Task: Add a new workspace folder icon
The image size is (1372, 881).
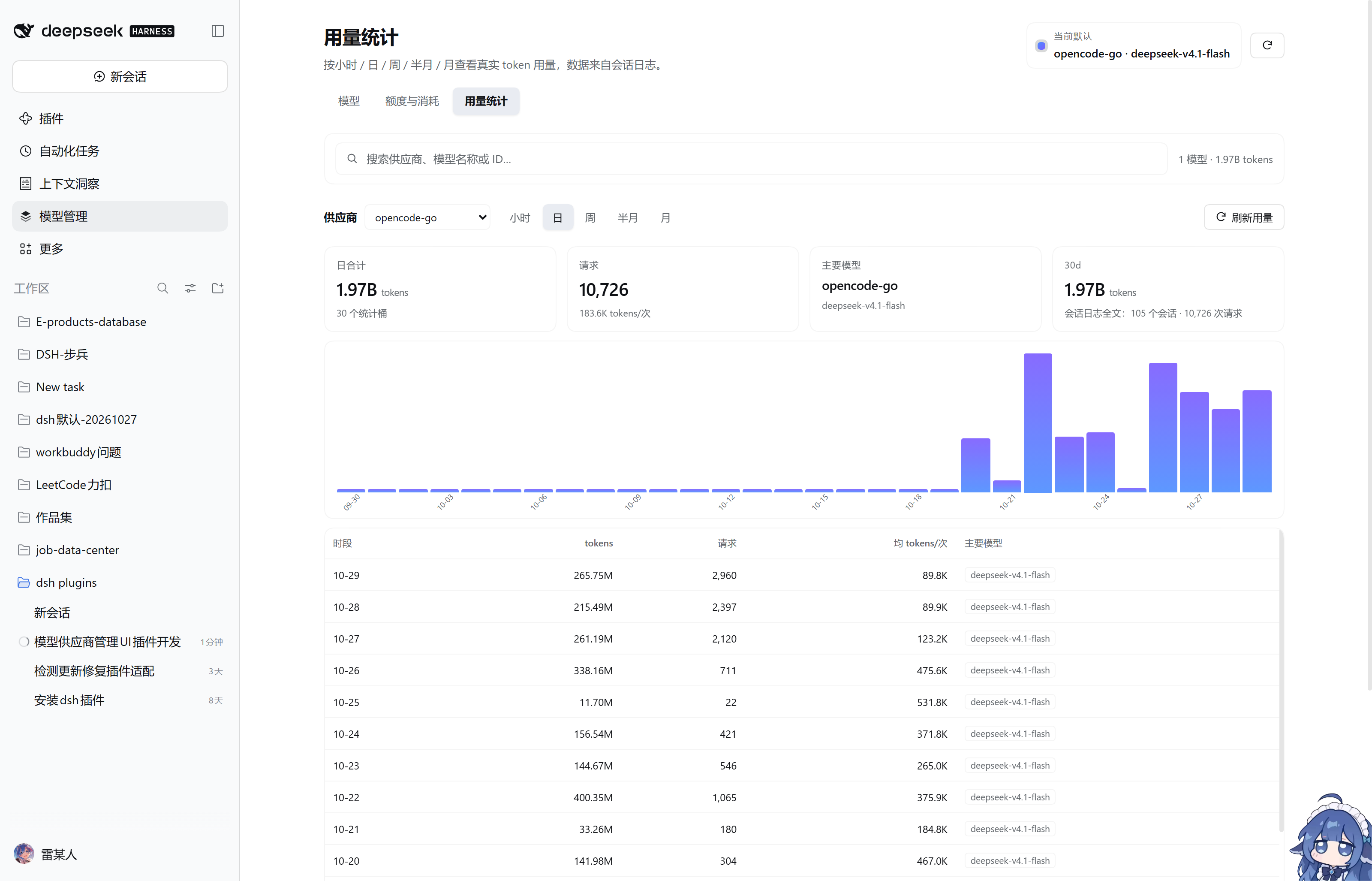Action: 218,288
